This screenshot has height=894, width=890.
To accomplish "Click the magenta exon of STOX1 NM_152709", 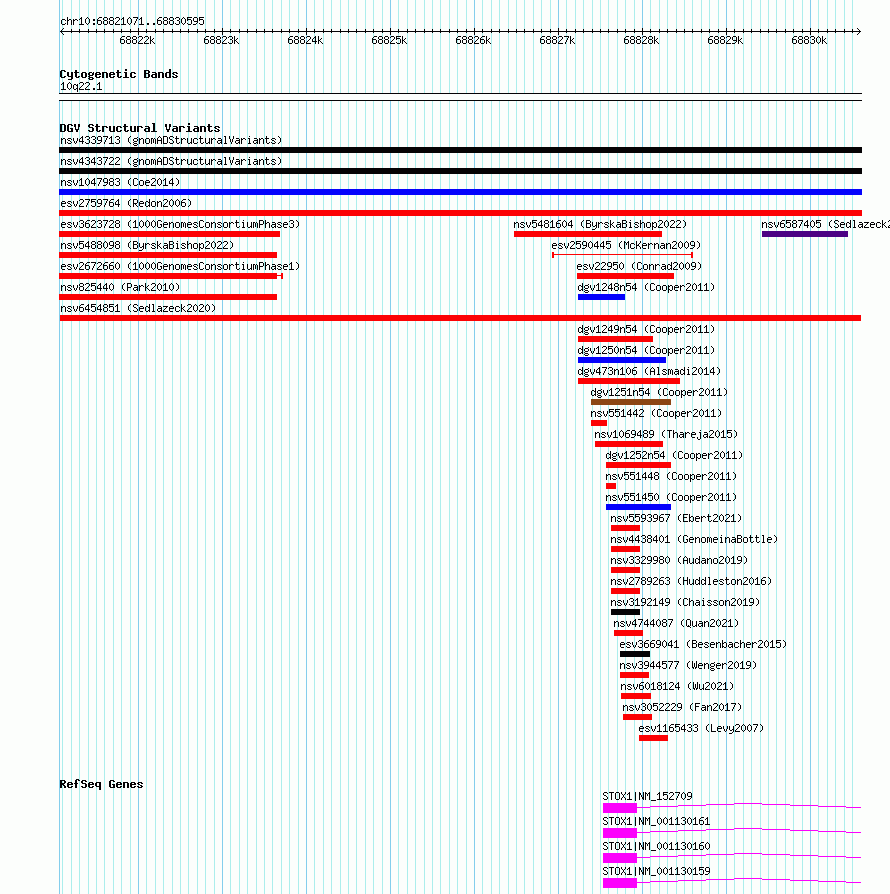I will (620, 808).
